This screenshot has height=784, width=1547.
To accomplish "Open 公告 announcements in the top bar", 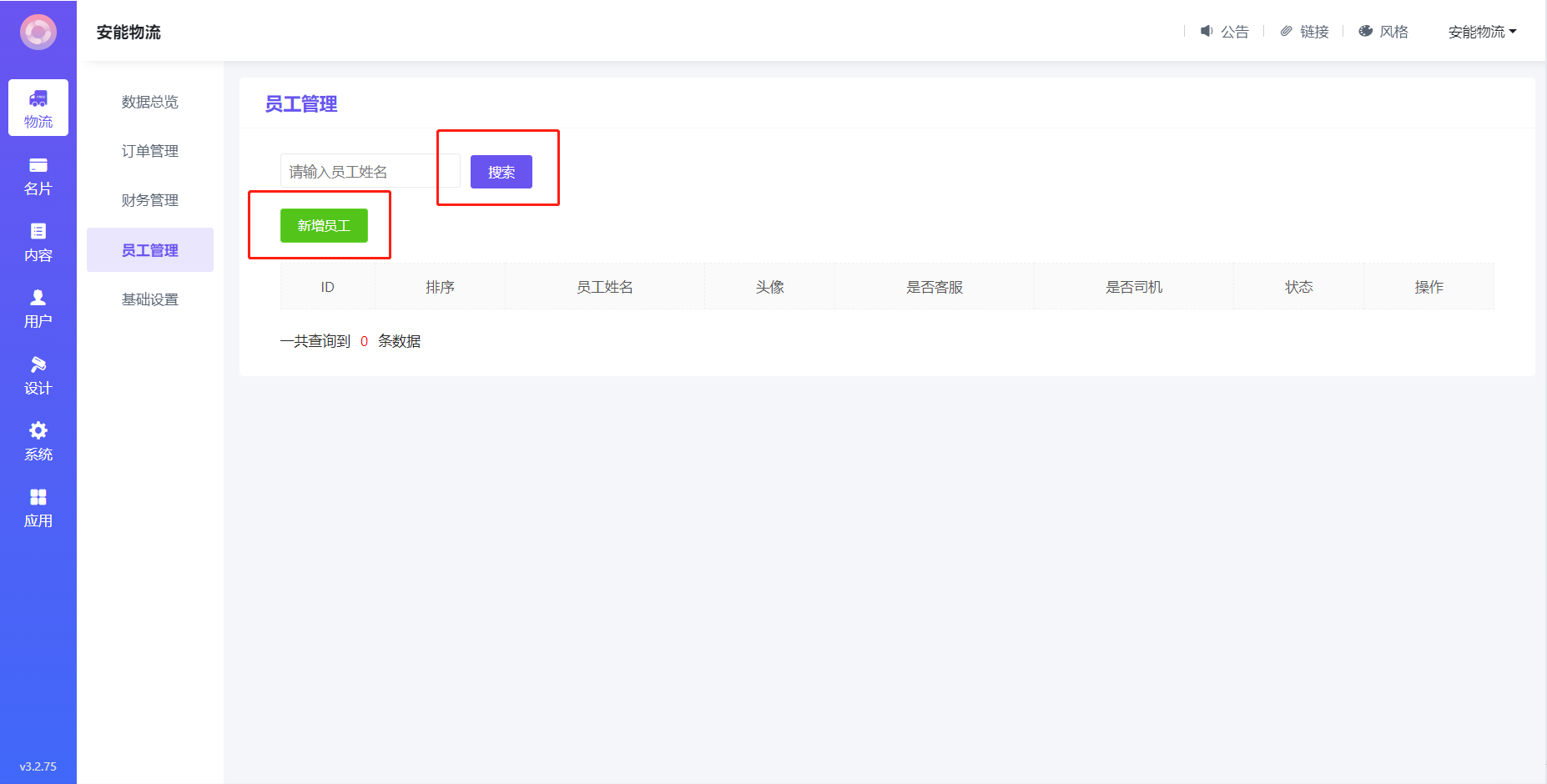I will [x=1224, y=32].
